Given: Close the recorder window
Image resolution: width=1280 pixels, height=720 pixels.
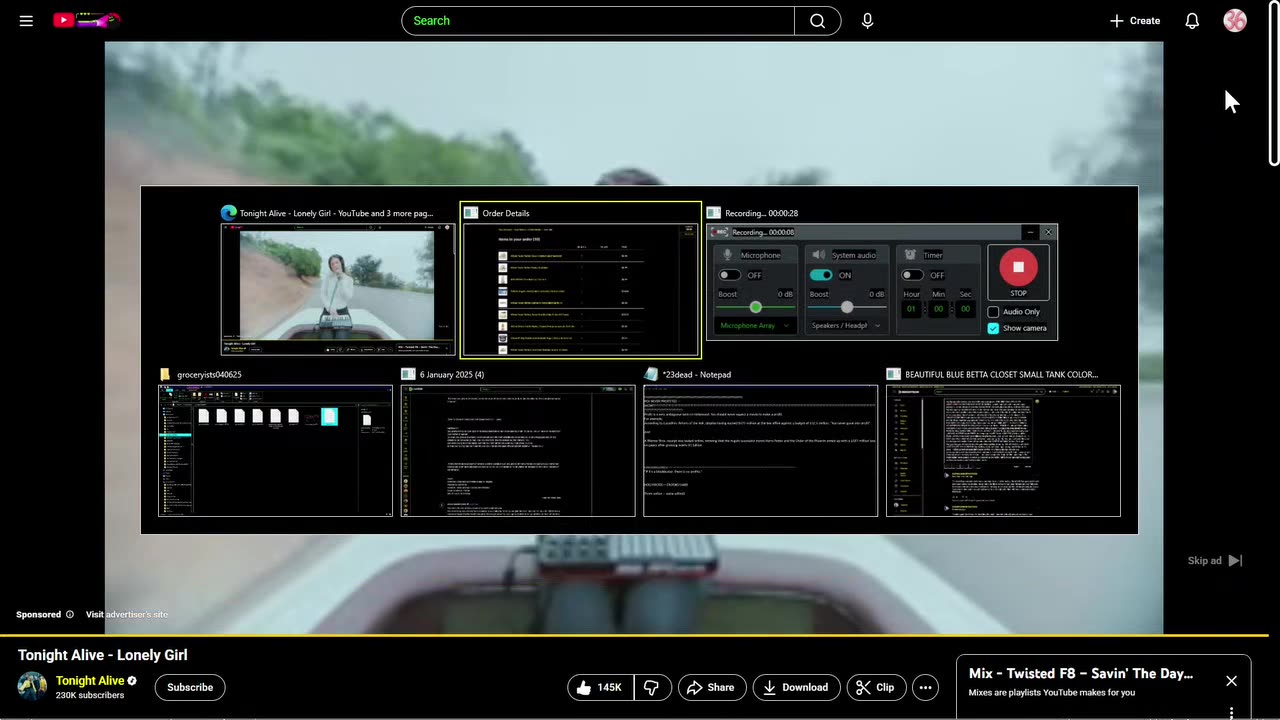Looking at the screenshot, I should tap(1048, 232).
